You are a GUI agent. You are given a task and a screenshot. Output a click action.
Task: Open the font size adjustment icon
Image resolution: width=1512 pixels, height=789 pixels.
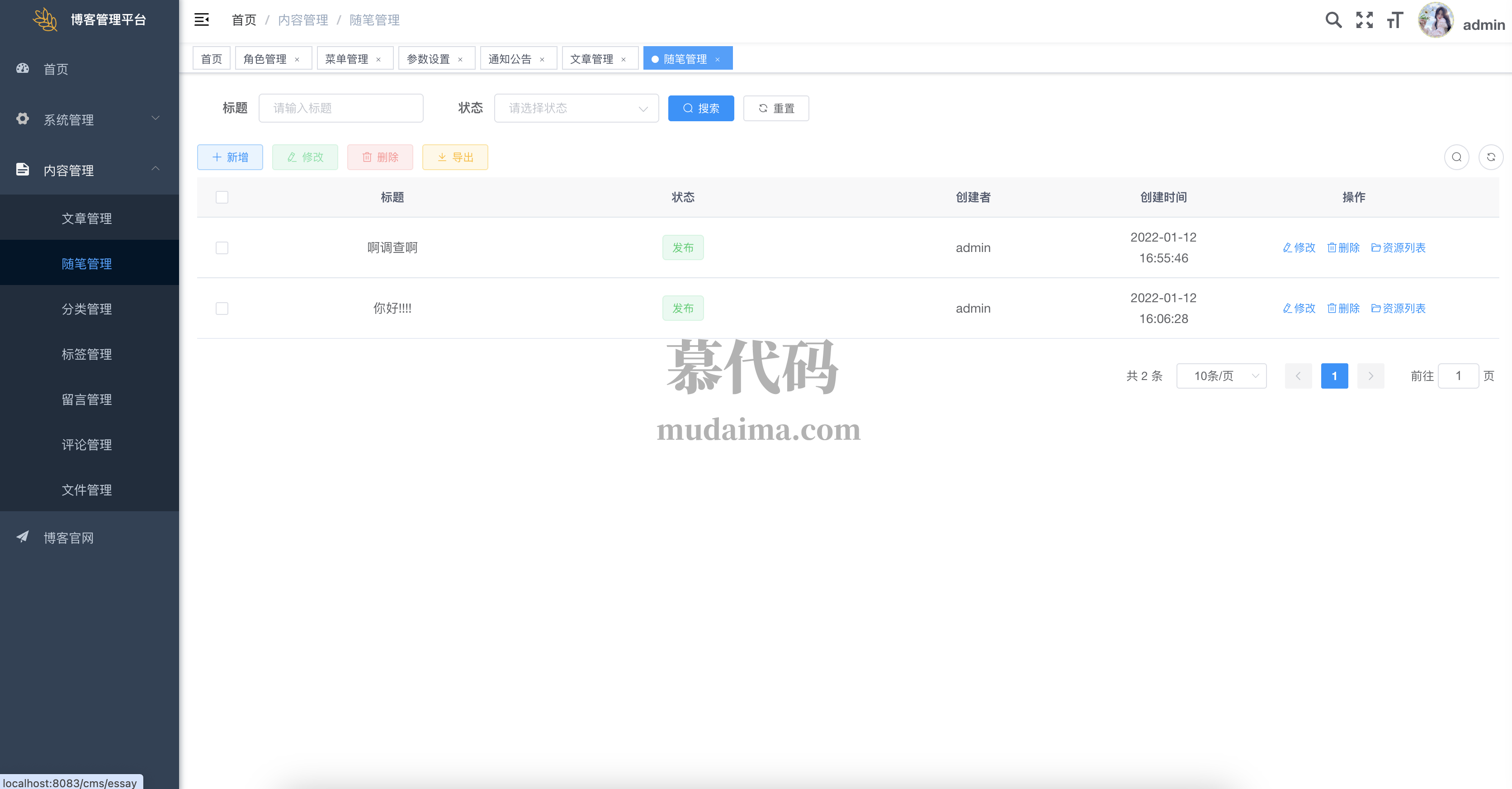1394,20
